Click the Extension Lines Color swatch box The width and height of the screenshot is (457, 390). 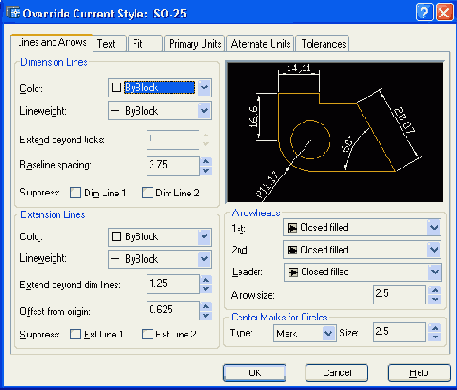pos(116,237)
